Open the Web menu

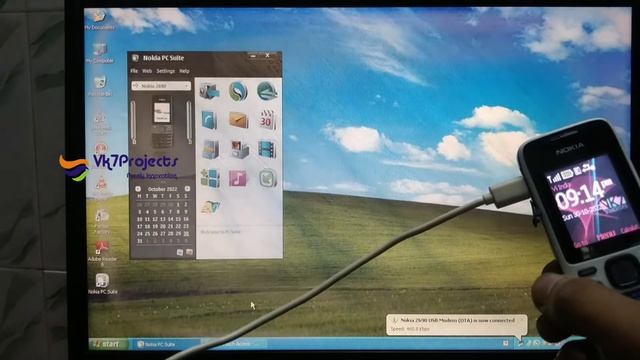[147, 71]
